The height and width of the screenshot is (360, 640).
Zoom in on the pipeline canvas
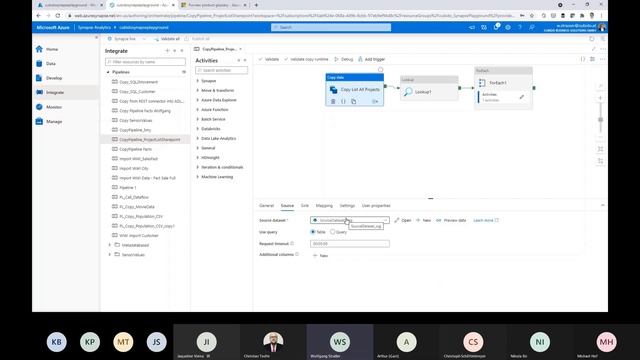point(600,98)
